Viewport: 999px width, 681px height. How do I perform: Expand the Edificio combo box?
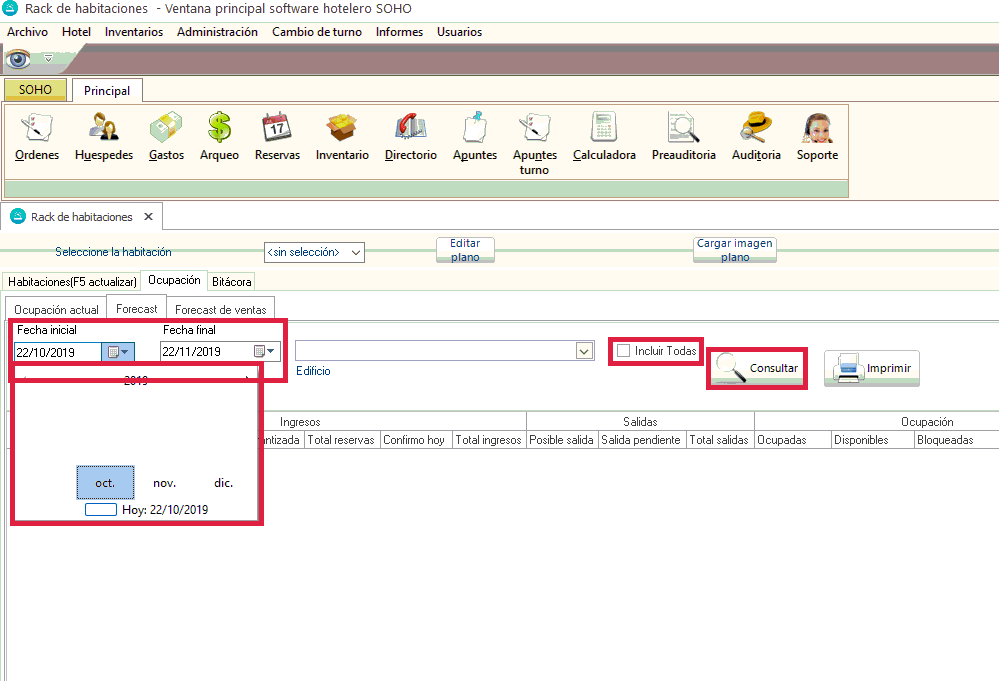pyautogui.click(x=584, y=351)
